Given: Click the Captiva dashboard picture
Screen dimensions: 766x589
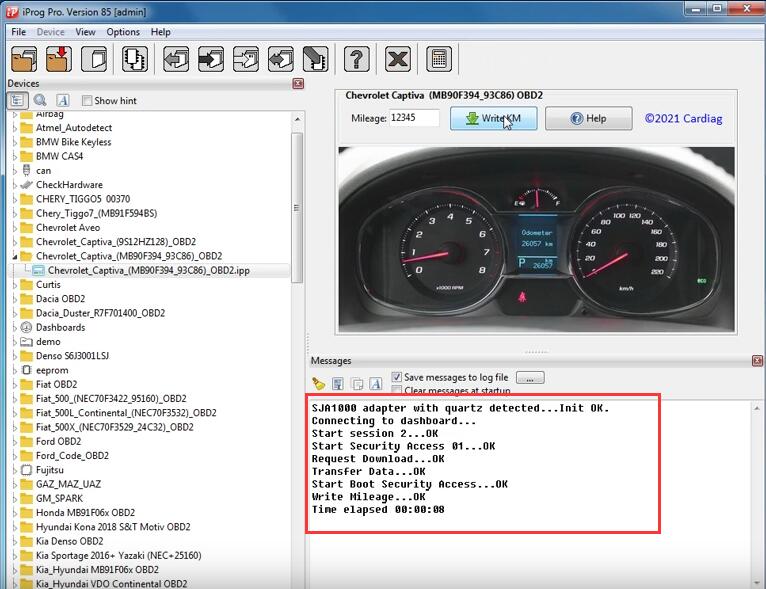Looking at the screenshot, I should coord(536,239).
